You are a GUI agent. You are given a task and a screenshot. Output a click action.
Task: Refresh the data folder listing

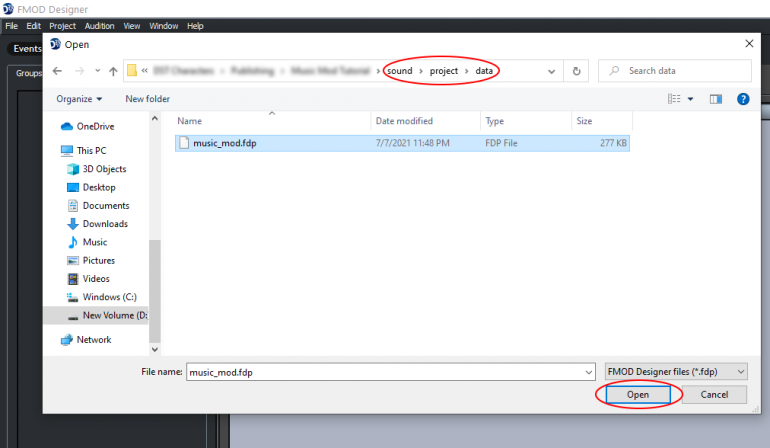576,71
